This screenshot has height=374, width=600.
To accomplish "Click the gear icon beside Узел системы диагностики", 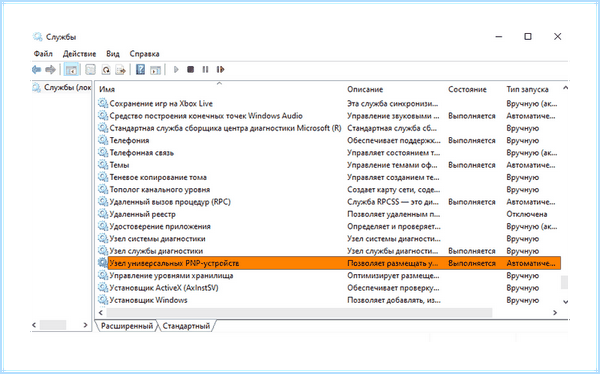I will point(103,238).
